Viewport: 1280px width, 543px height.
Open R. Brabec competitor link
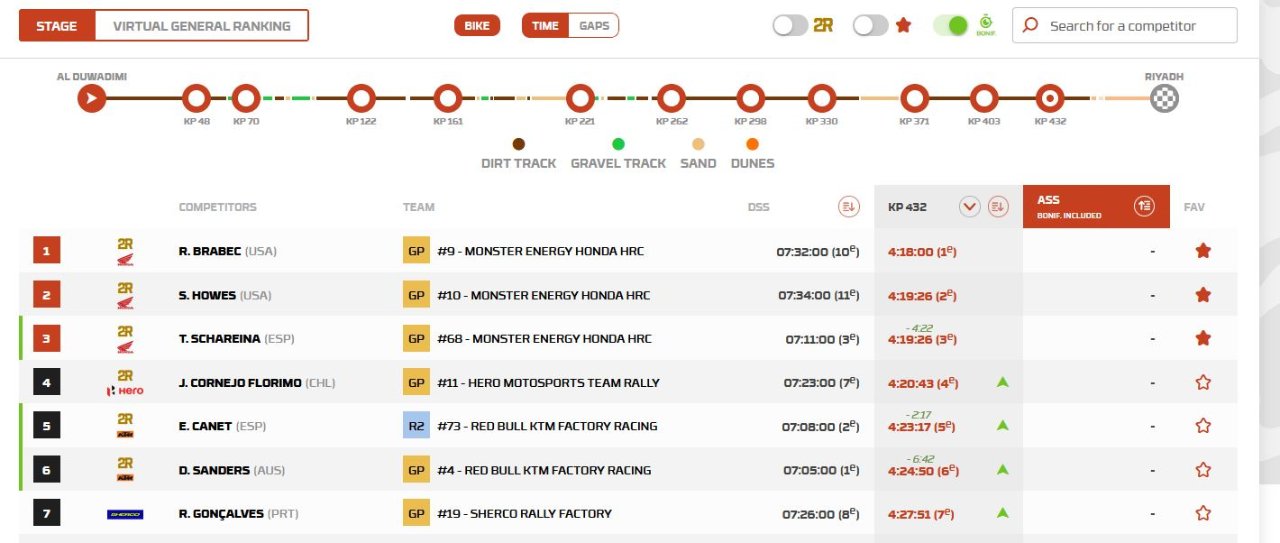tap(209, 251)
